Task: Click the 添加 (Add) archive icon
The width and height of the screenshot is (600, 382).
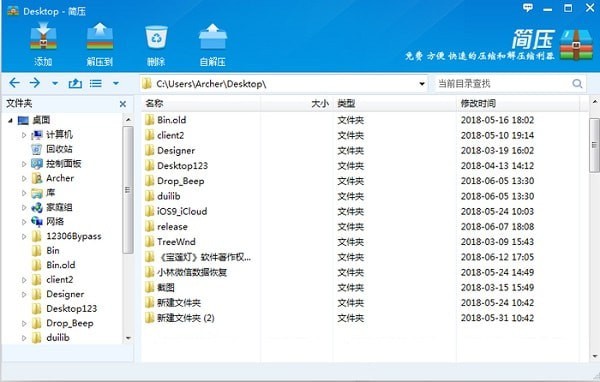Action: [43, 36]
